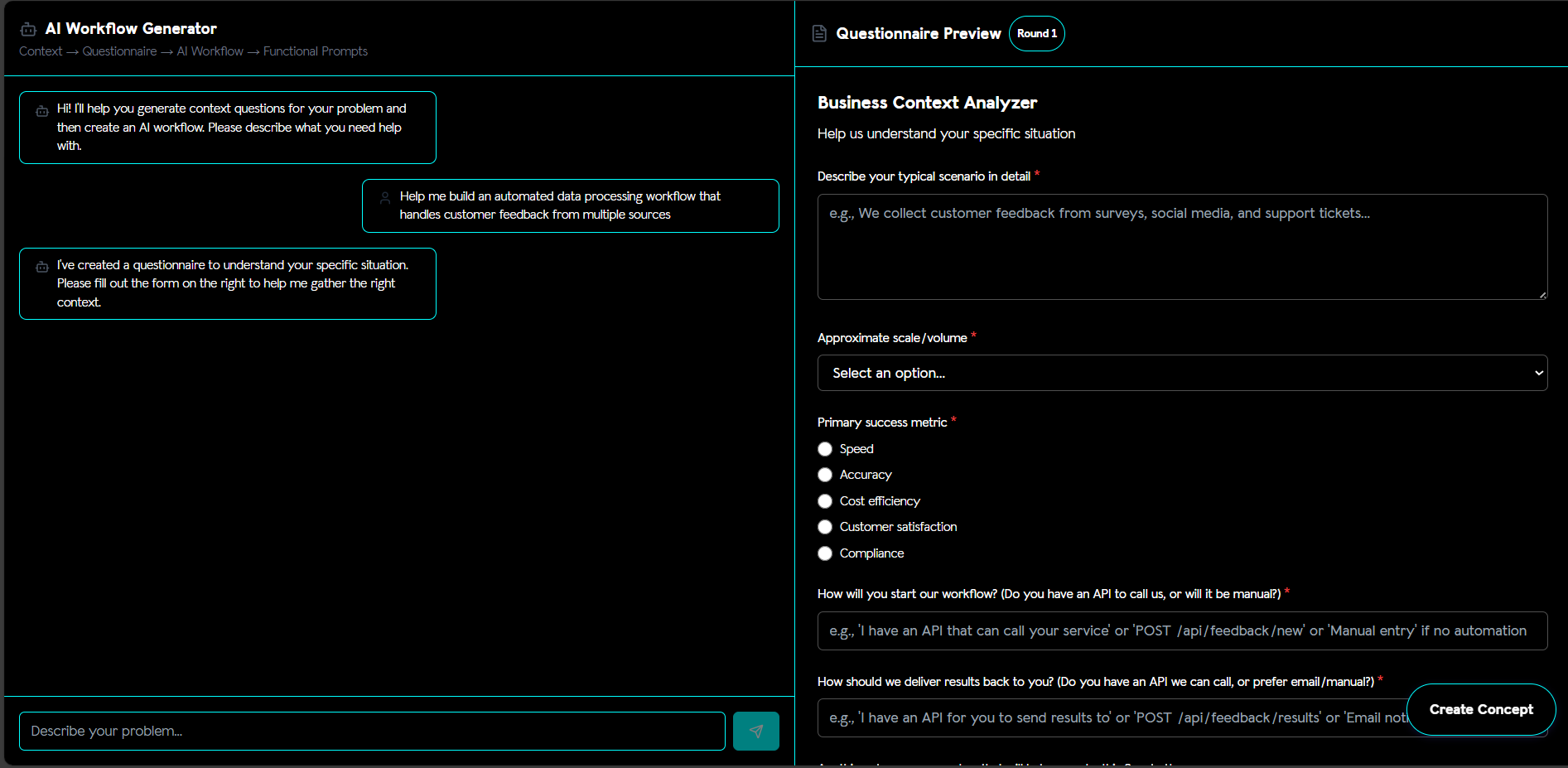Select the Cost efficiency option

[825, 501]
